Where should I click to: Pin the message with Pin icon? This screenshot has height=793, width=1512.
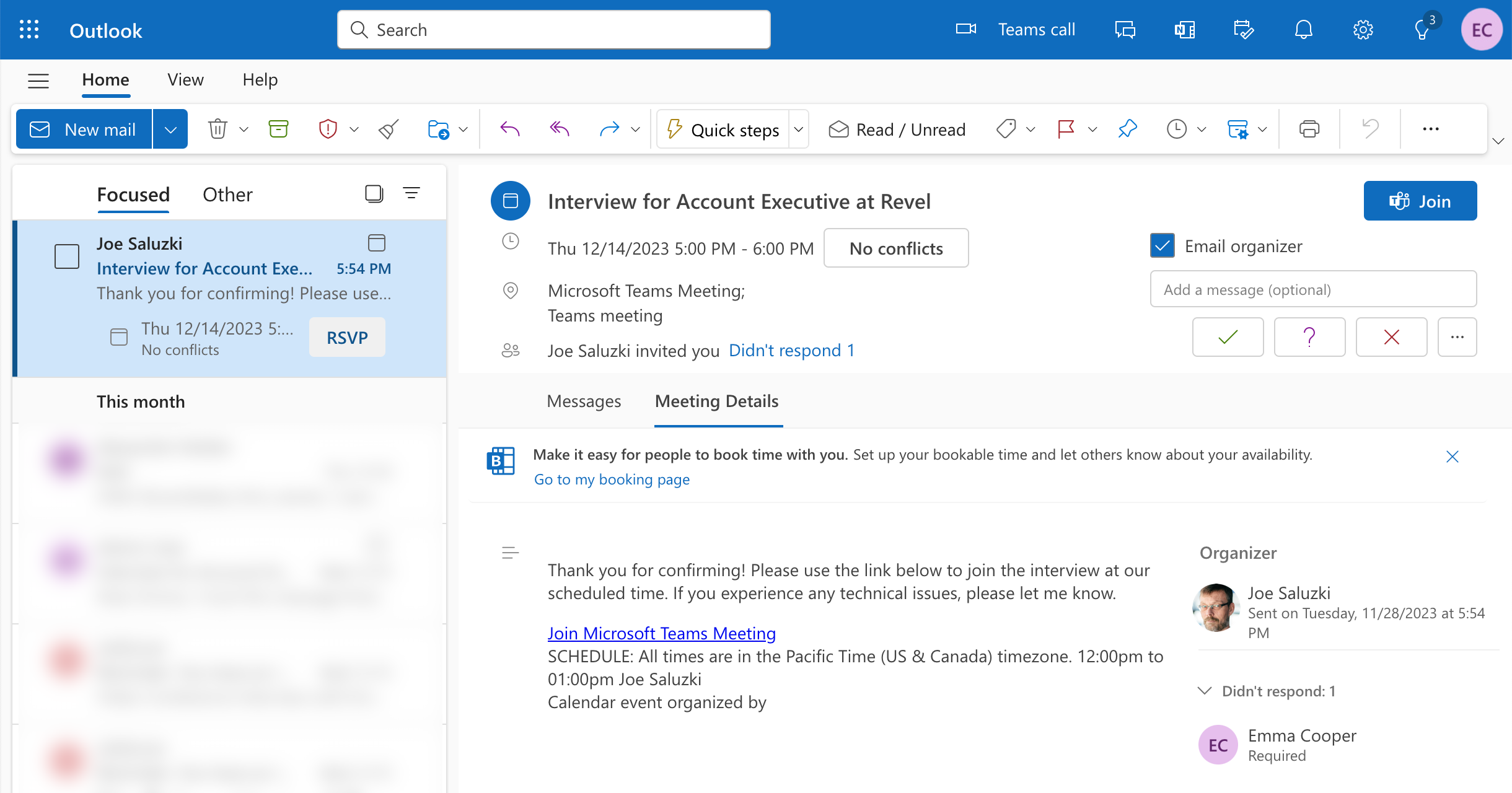(1127, 129)
